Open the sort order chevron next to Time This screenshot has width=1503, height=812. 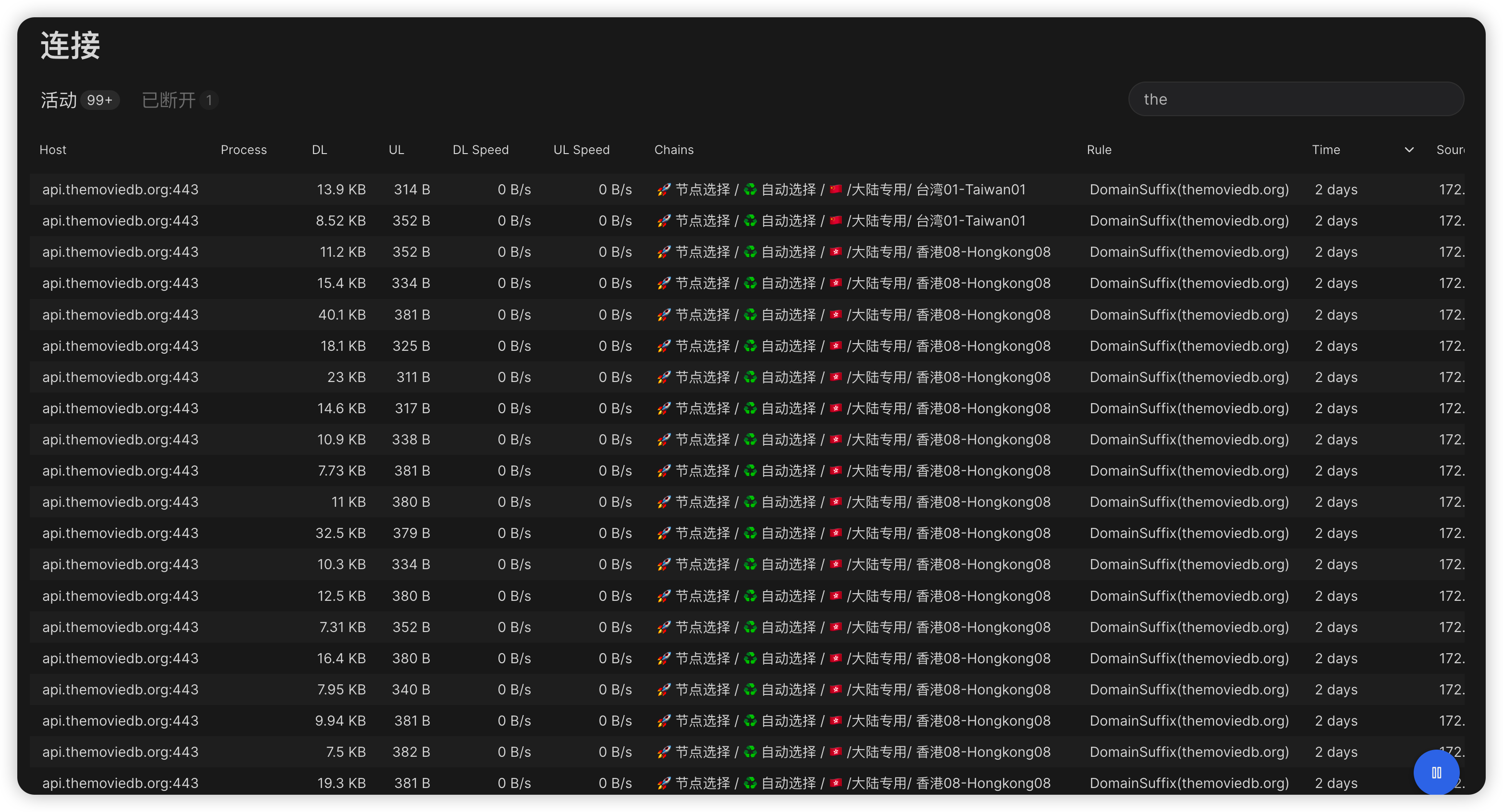[1408, 149]
